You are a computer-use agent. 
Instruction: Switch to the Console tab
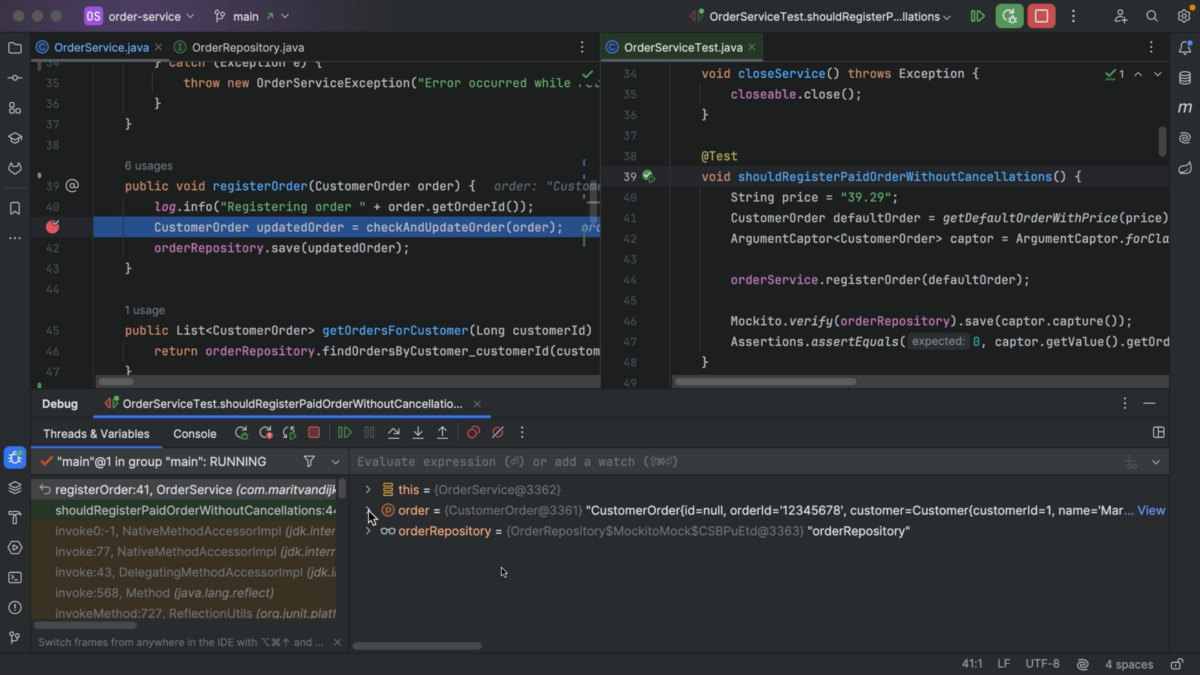(x=194, y=434)
